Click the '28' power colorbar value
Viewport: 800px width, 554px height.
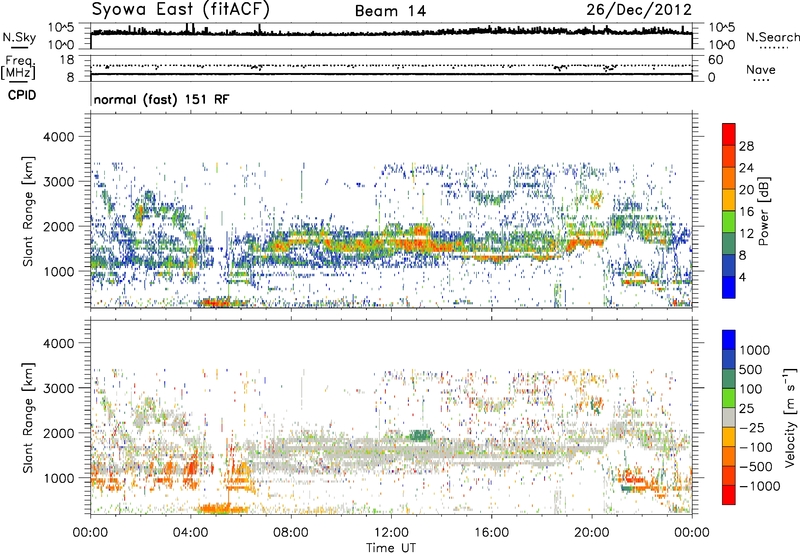pos(746,146)
